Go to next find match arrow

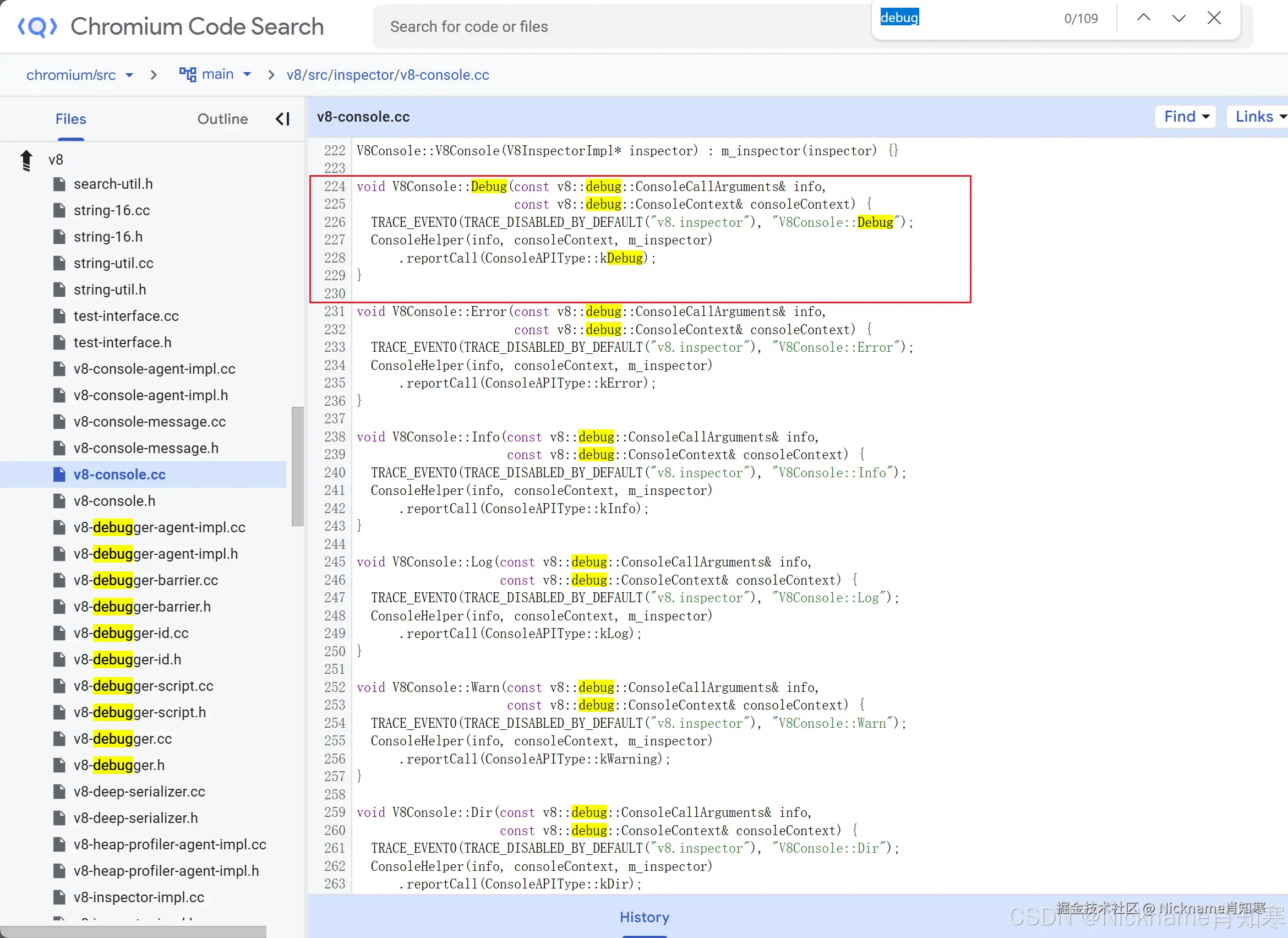pos(1179,18)
